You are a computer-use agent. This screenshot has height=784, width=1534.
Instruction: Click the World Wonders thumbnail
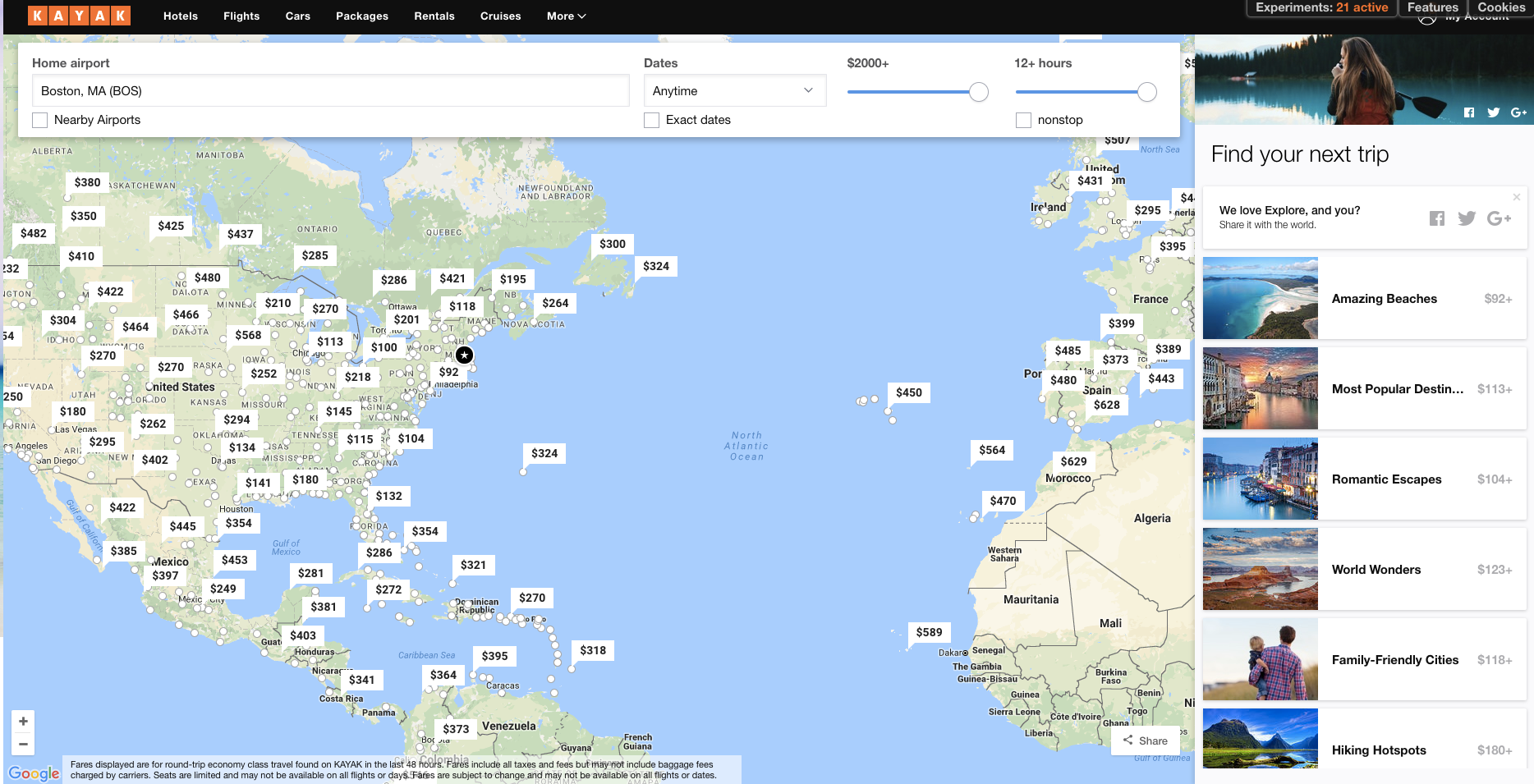1261,569
